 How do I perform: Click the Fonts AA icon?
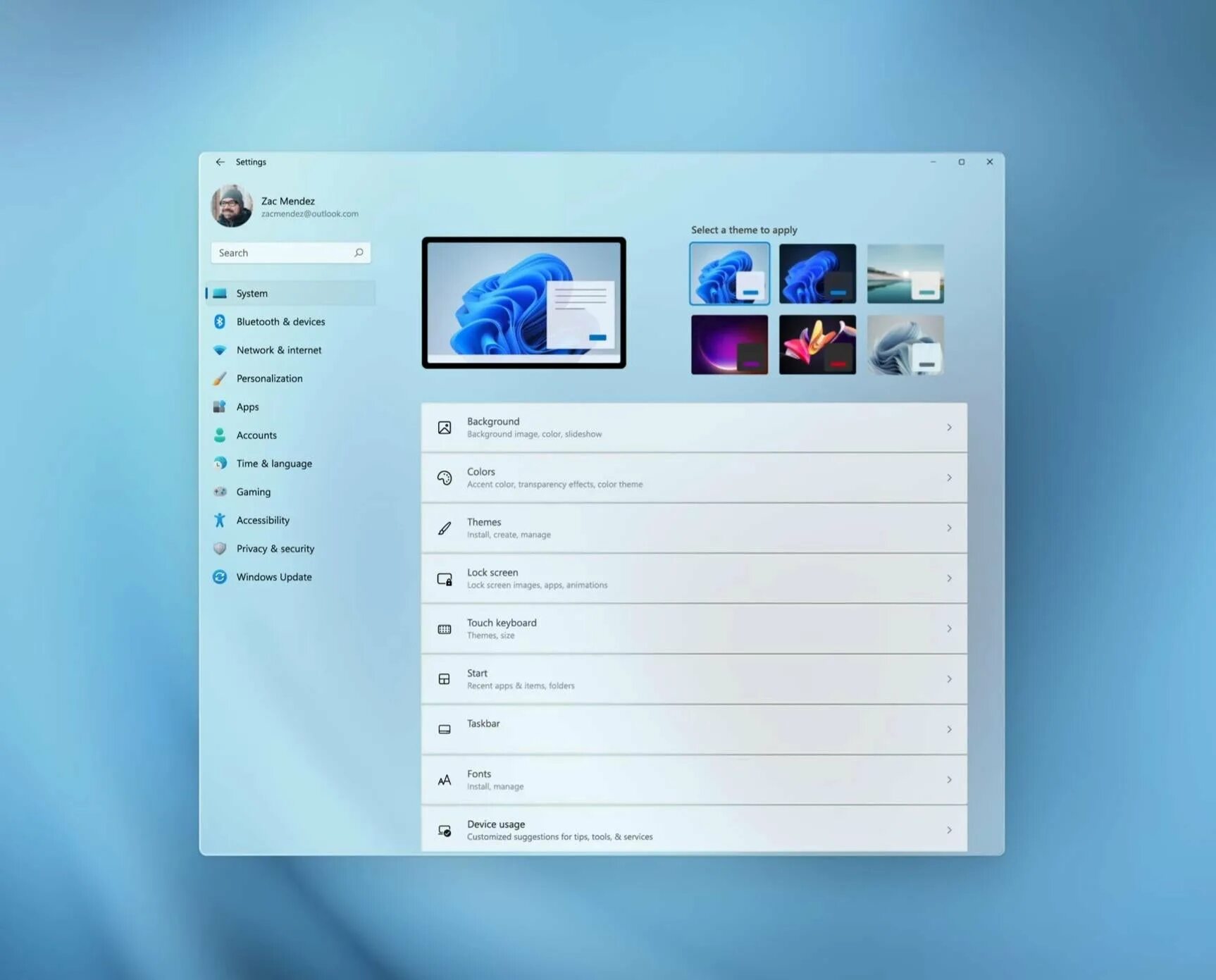(445, 780)
